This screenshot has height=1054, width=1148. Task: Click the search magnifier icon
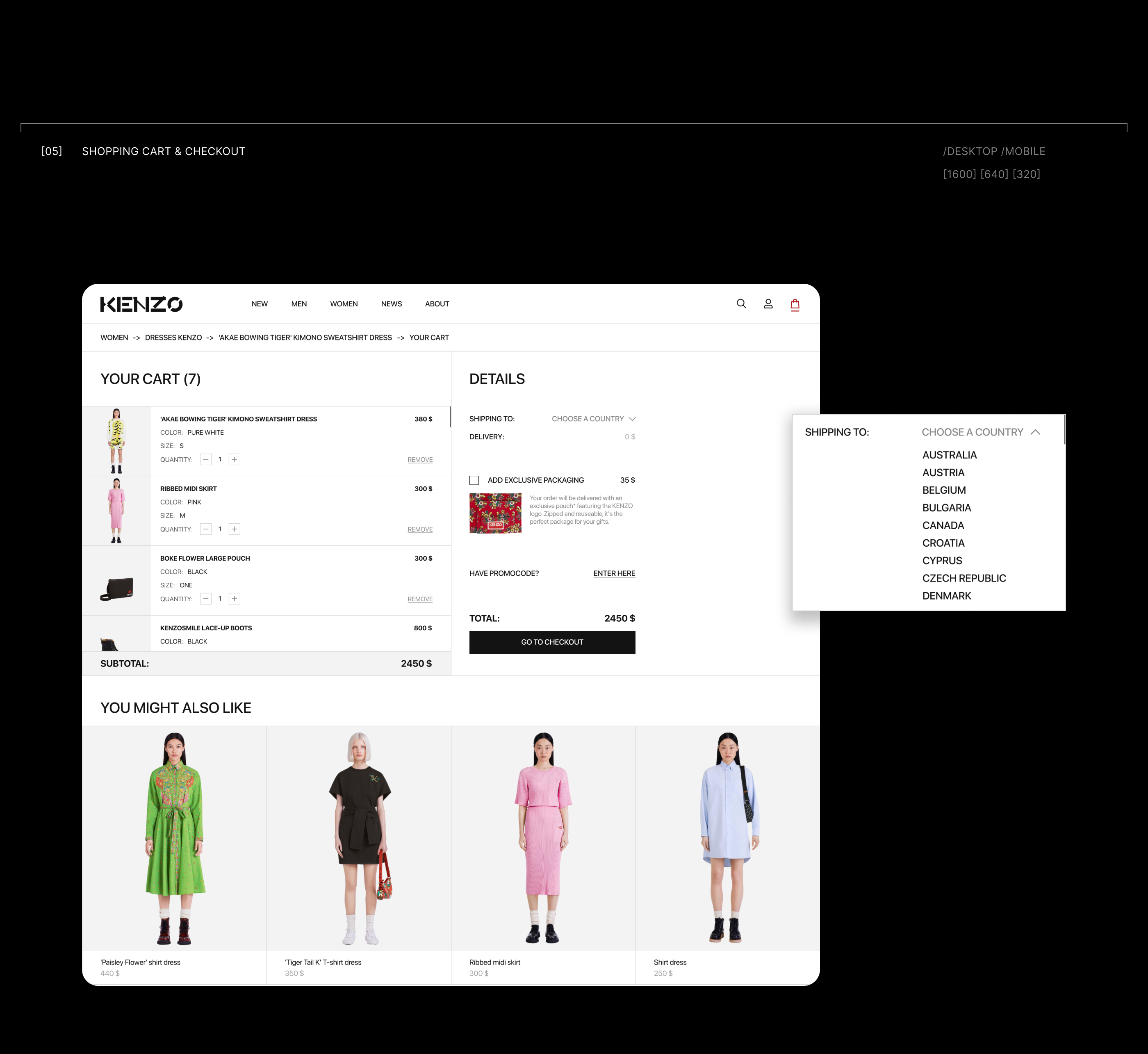tap(741, 304)
